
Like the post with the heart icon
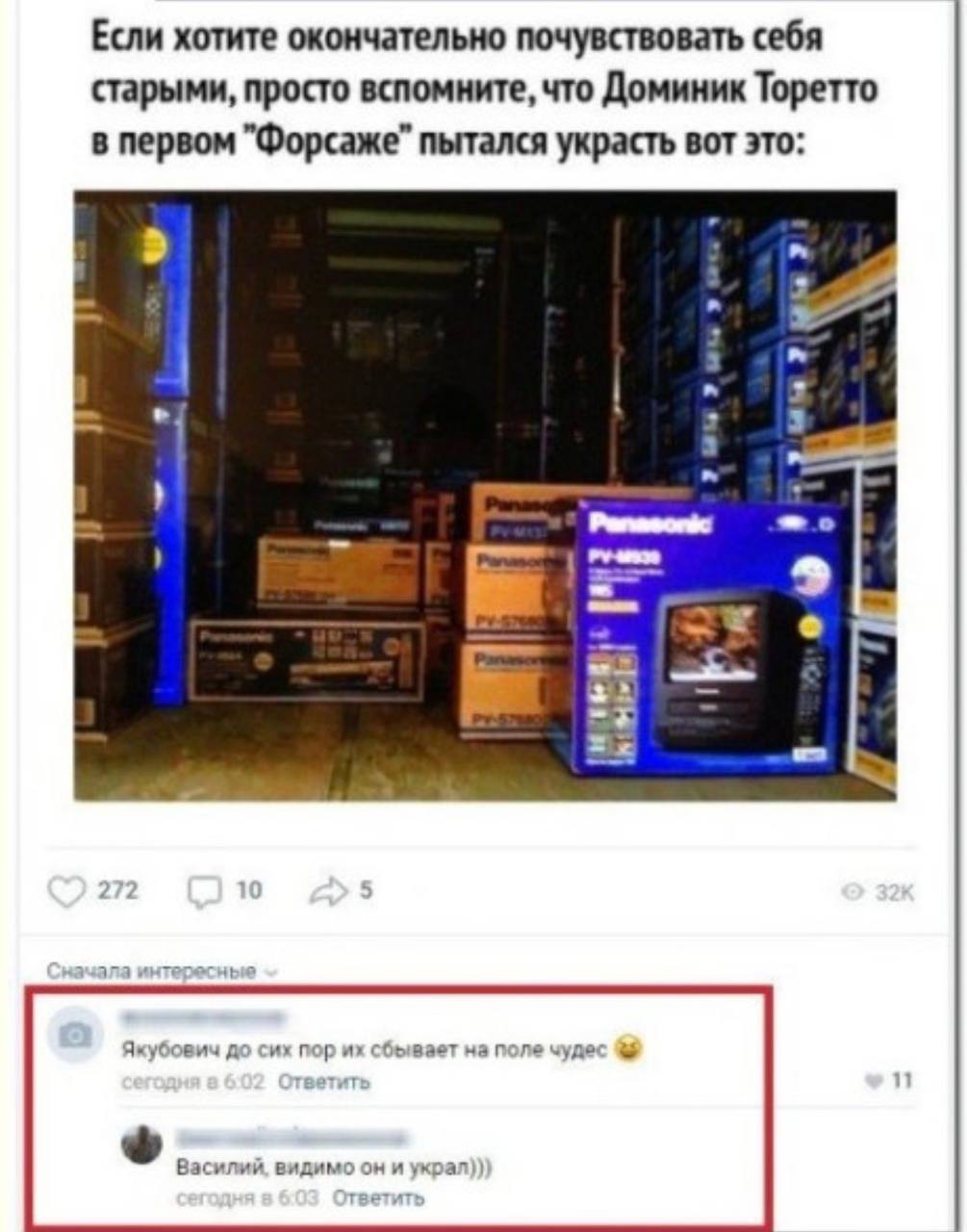(66, 892)
